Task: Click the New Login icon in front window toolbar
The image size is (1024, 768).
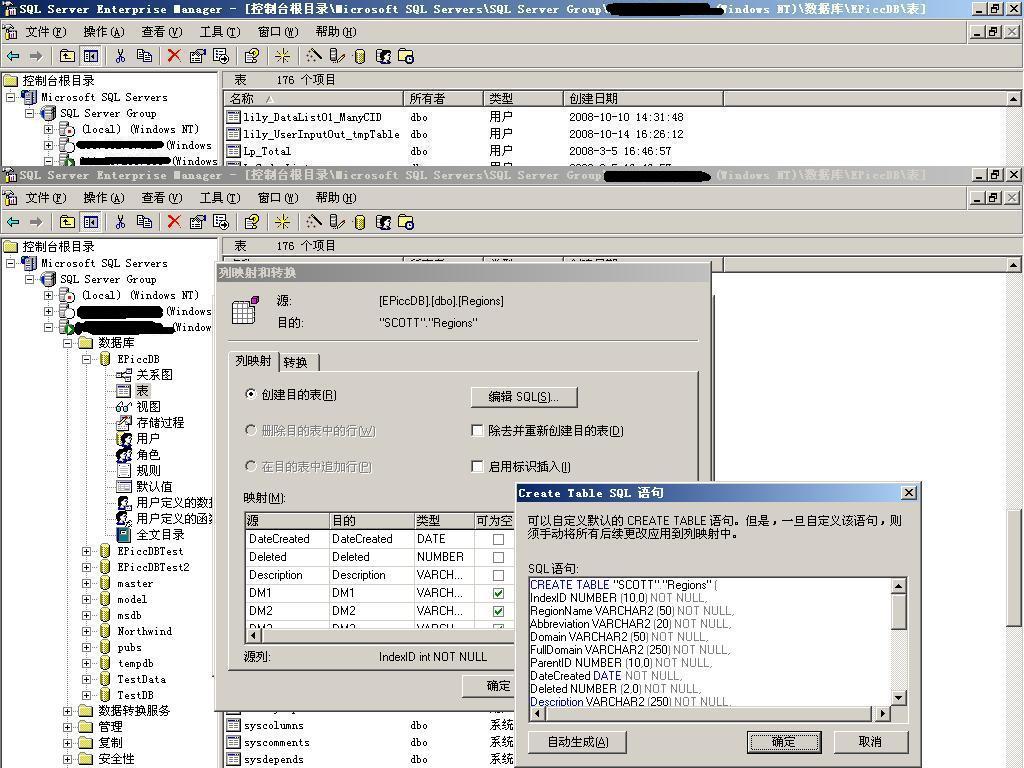Action: [383, 223]
